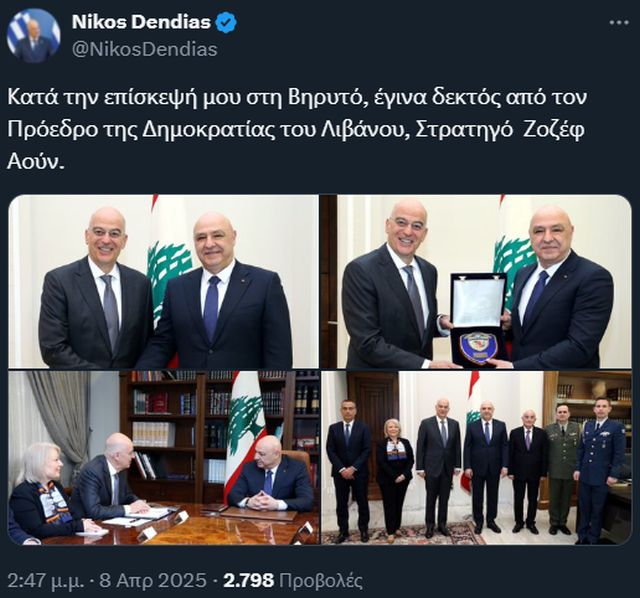Open the bottom-left meeting desk photo
640x598 pixels.
tap(164, 458)
